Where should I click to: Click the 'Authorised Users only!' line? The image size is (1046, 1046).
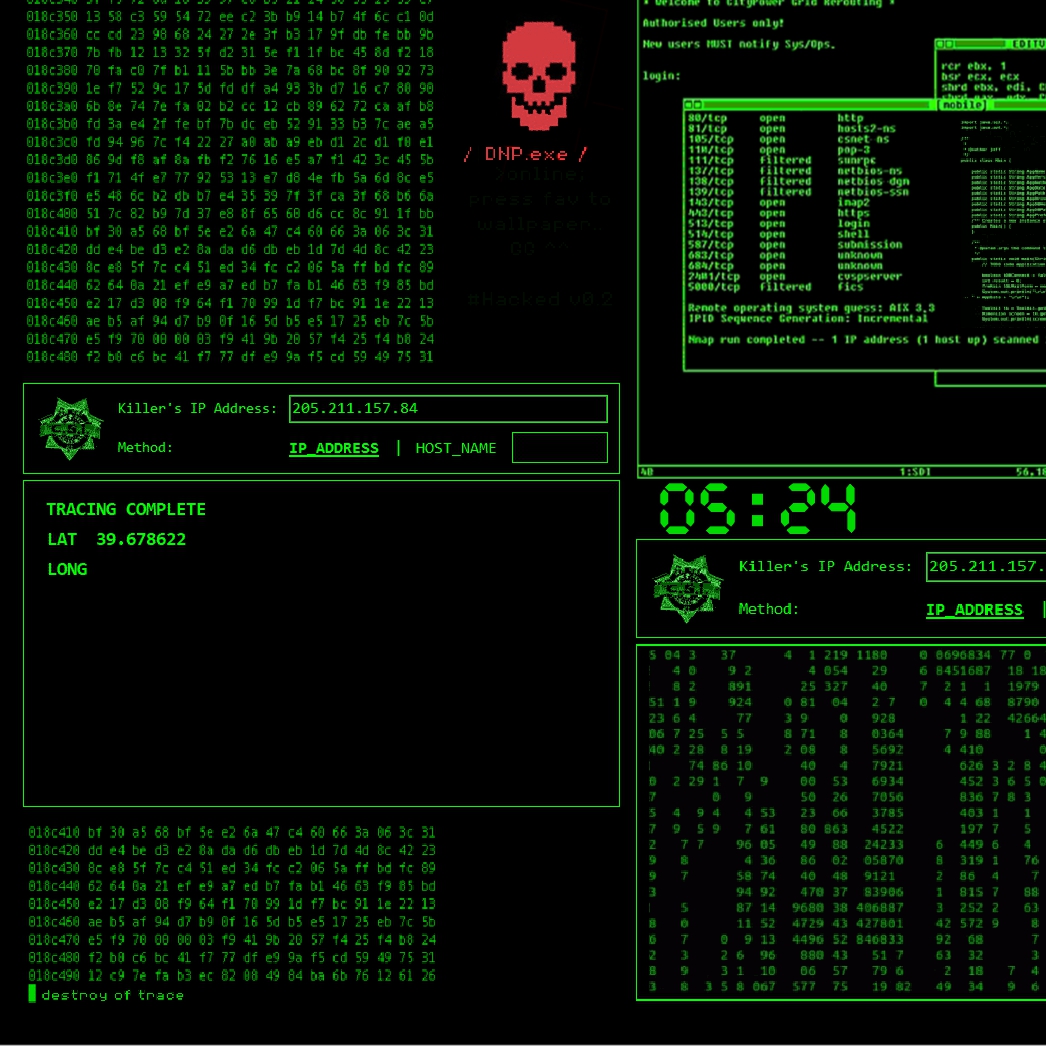(x=713, y=23)
